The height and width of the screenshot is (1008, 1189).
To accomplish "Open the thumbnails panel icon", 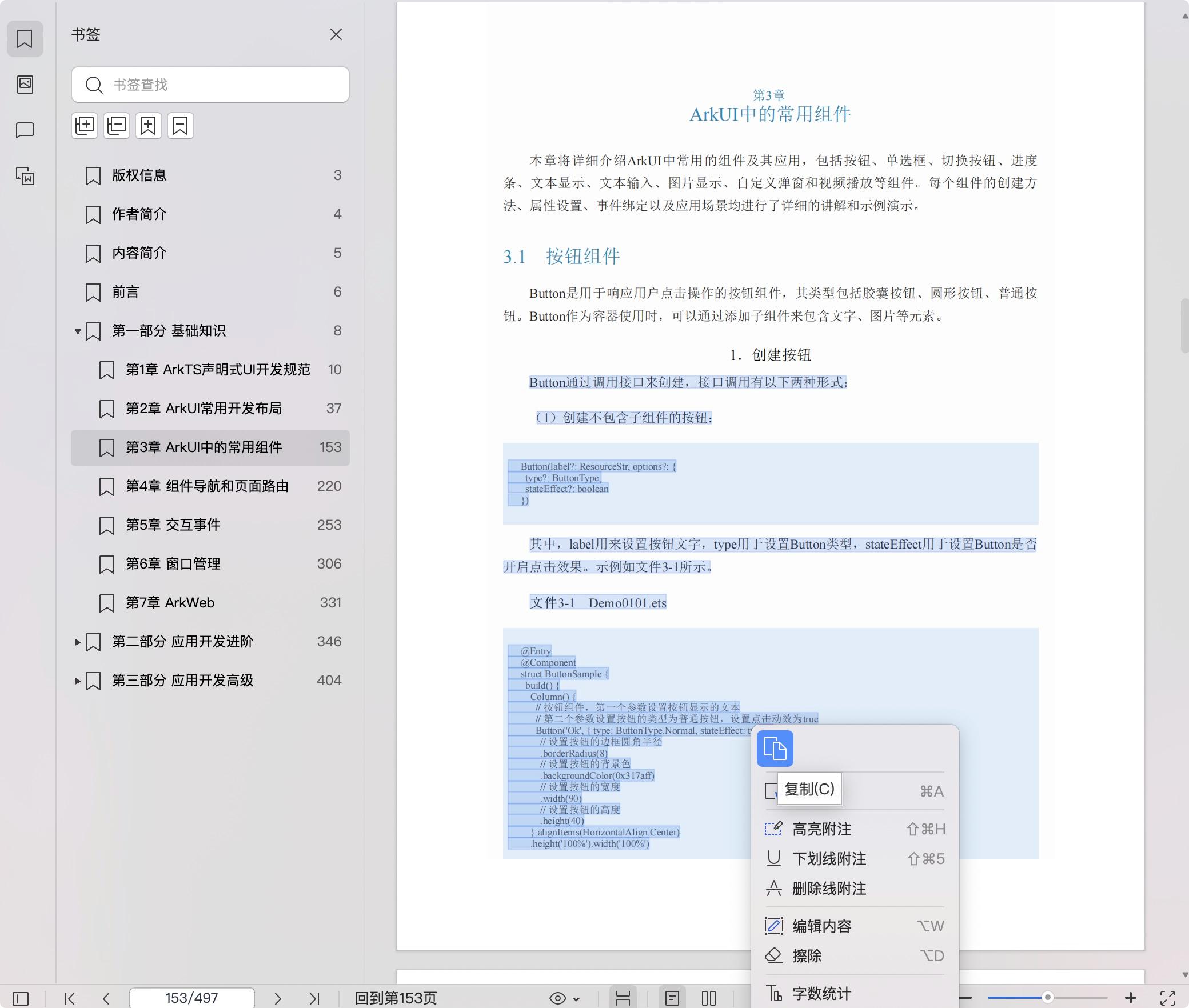I will coord(25,85).
